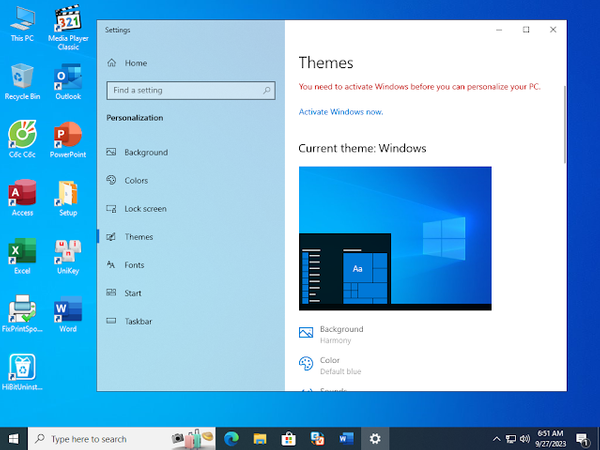Select the This PC desktop icon
This screenshot has width=600, height=450.
pos(22,24)
